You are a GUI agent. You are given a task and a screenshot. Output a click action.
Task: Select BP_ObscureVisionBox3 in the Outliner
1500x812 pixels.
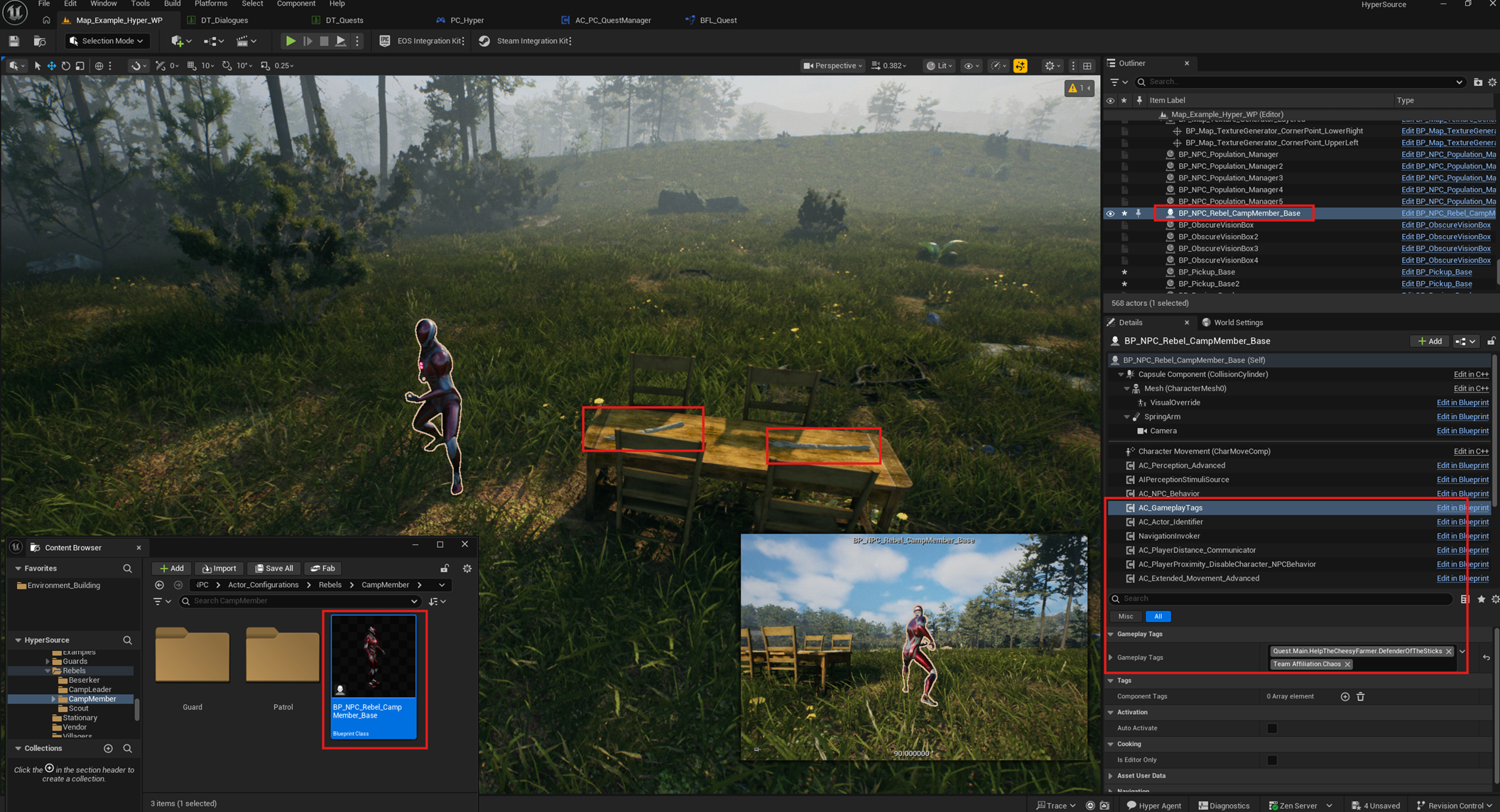click(x=1217, y=248)
